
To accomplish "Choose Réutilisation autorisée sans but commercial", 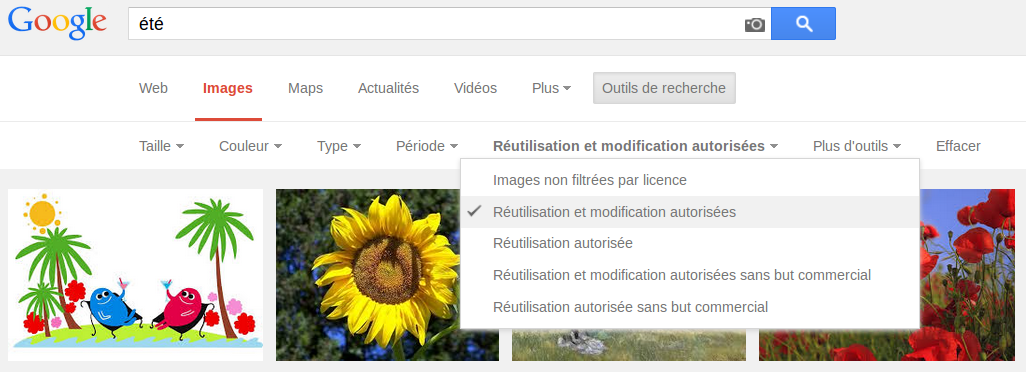I will pyautogui.click(x=690, y=307).
